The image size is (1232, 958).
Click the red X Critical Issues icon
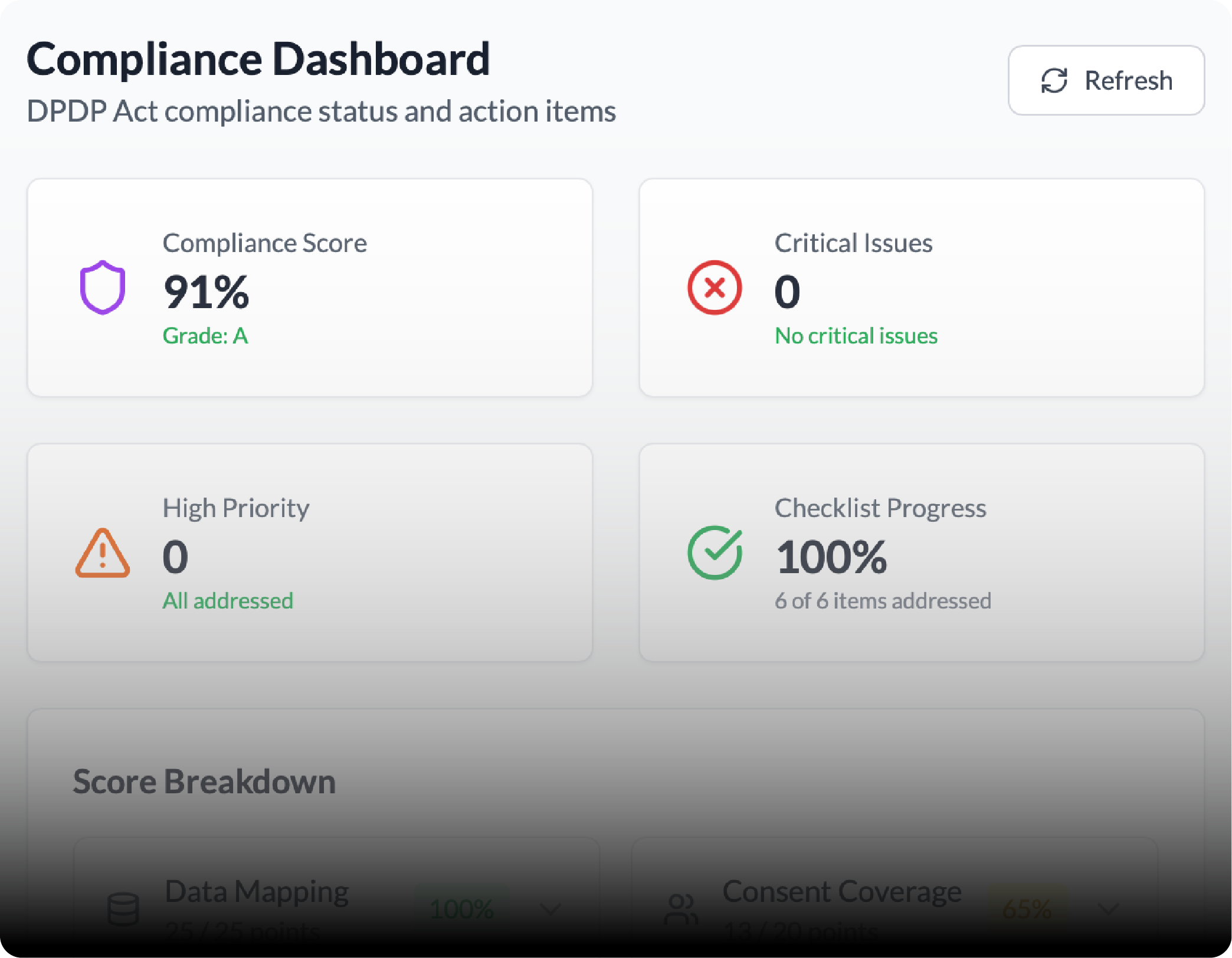tap(715, 287)
